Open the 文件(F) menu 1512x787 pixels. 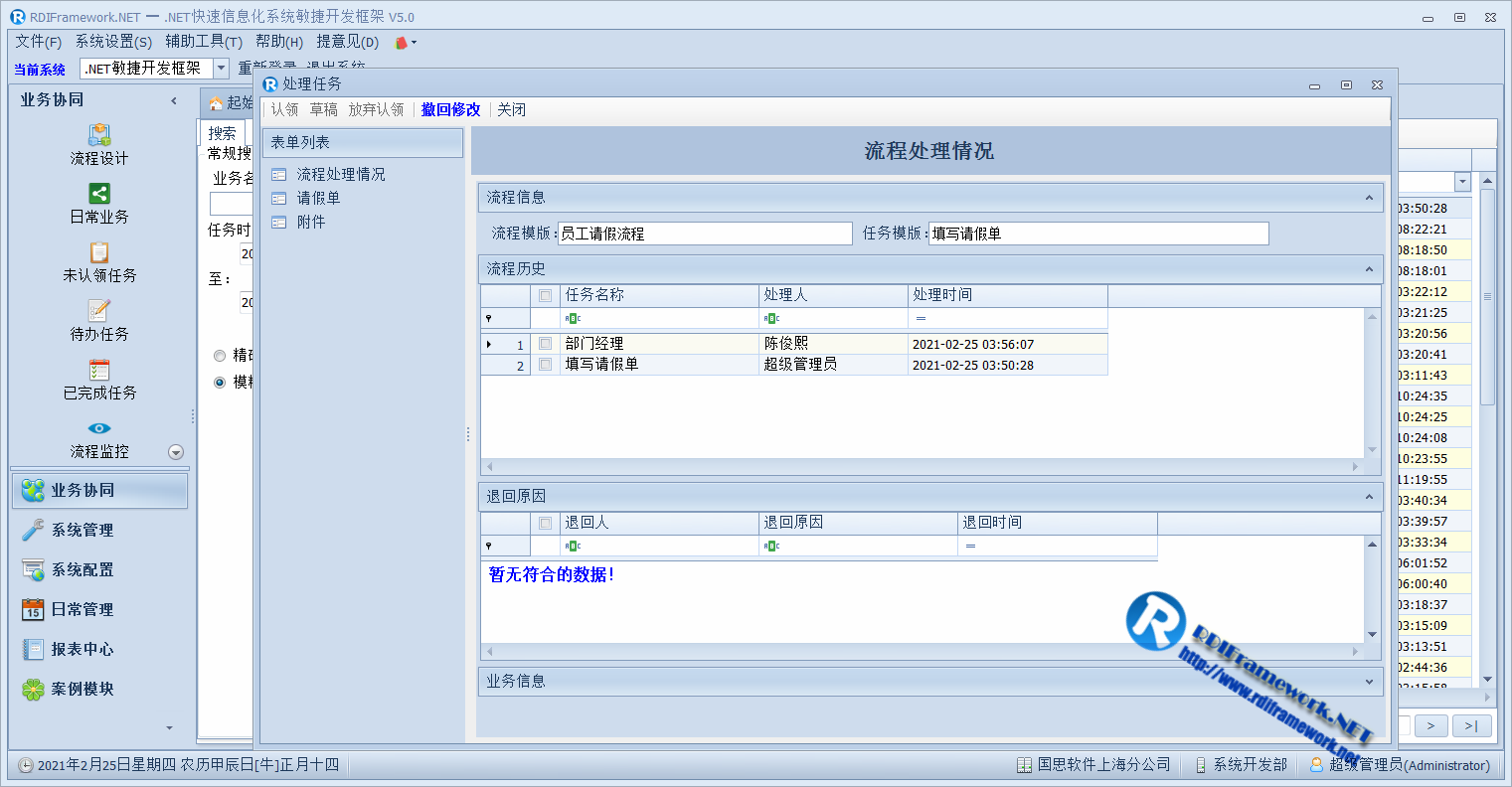tap(38, 42)
